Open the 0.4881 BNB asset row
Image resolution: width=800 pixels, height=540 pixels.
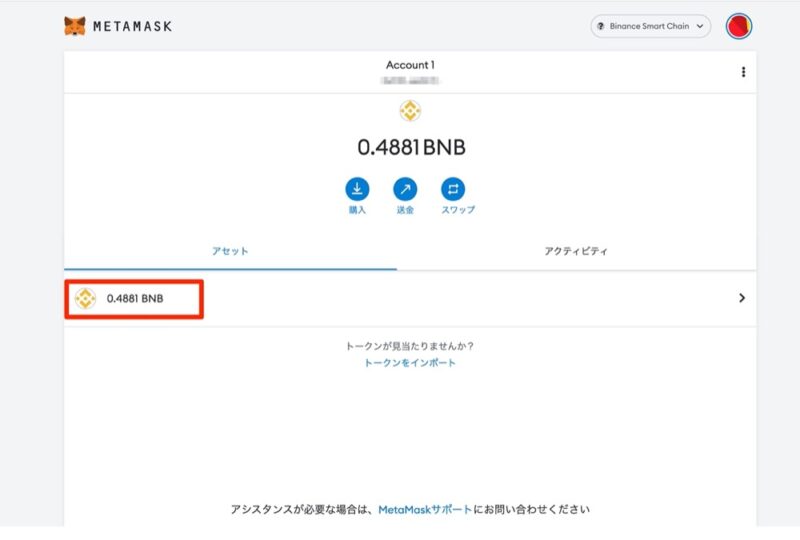tap(410, 299)
